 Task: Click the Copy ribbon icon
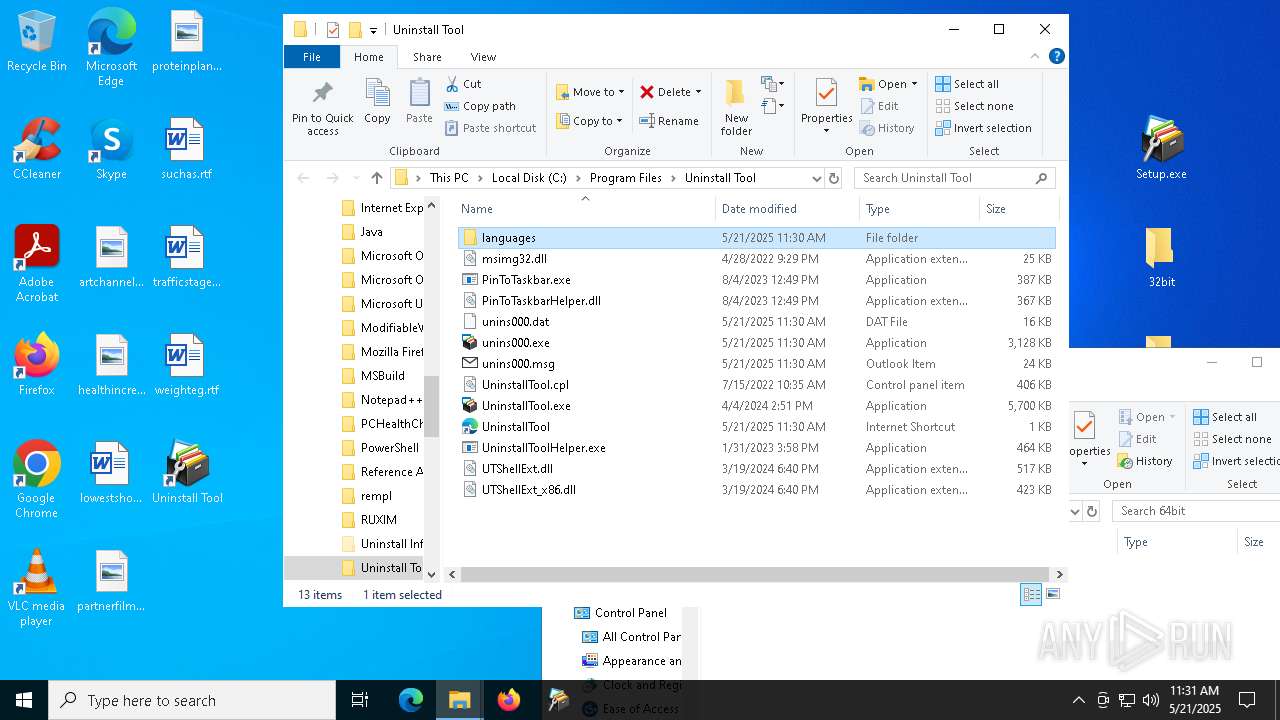[377, 103]
